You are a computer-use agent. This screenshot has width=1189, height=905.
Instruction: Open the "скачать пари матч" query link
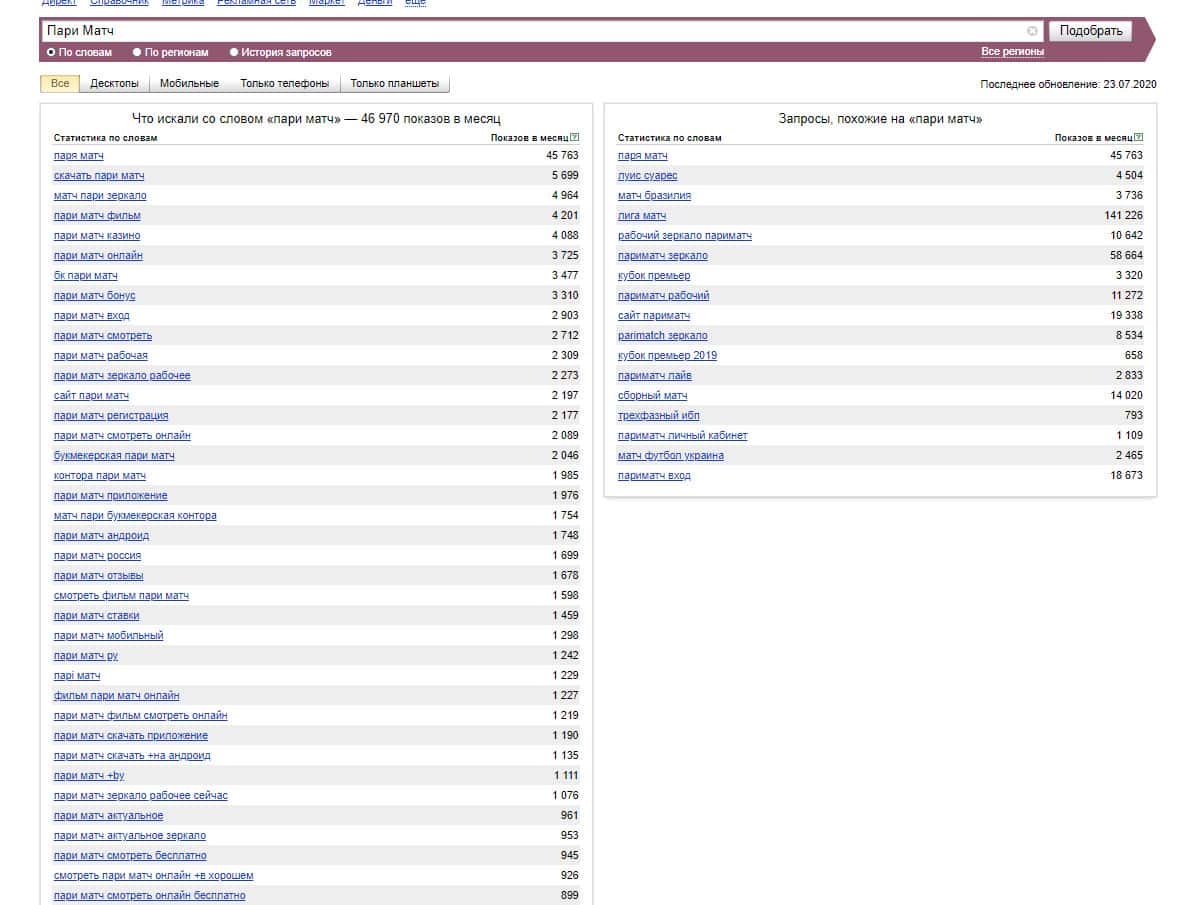coord(99,176)
